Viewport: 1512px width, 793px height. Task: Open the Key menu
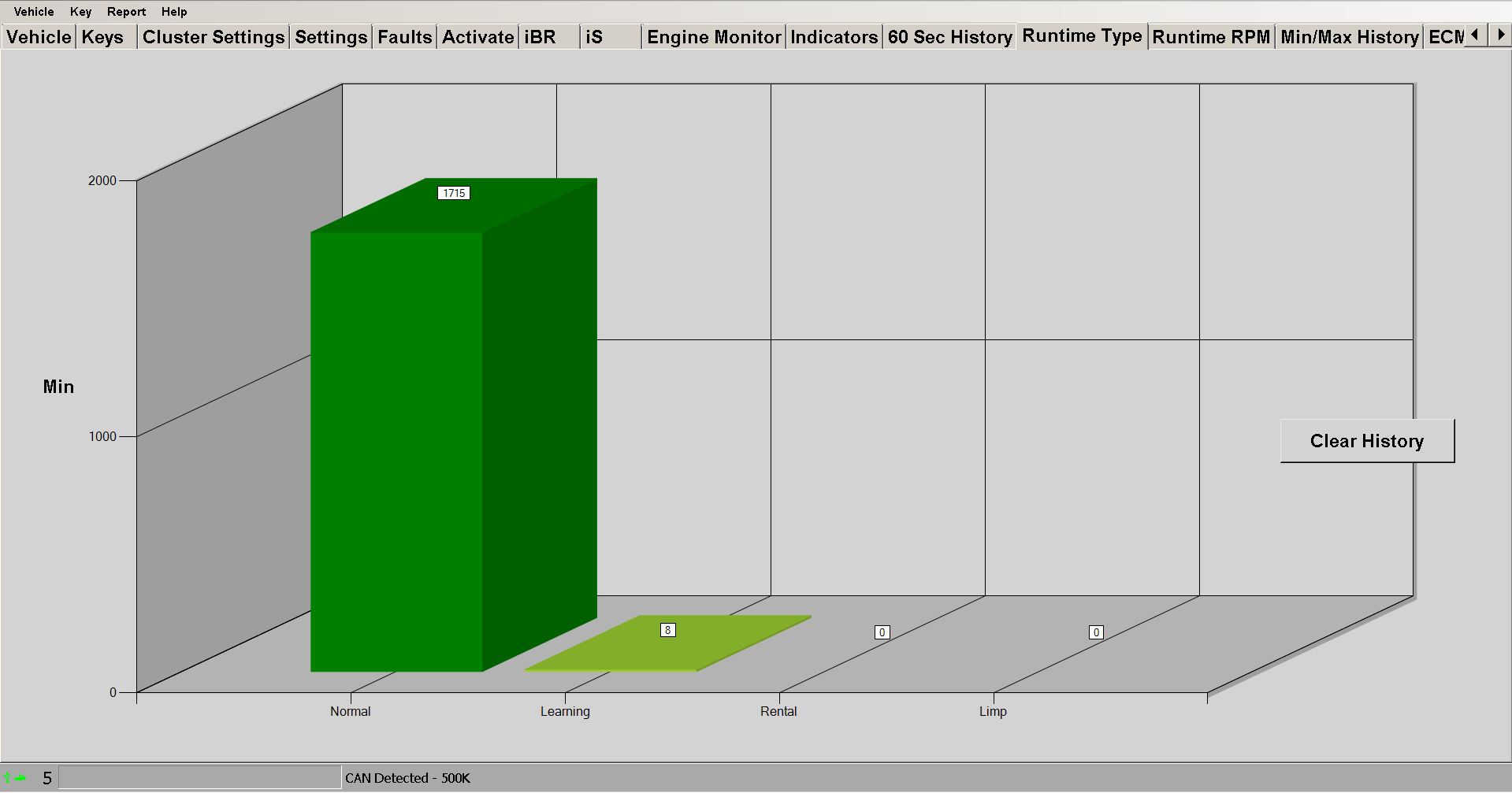tap(80, 12)
